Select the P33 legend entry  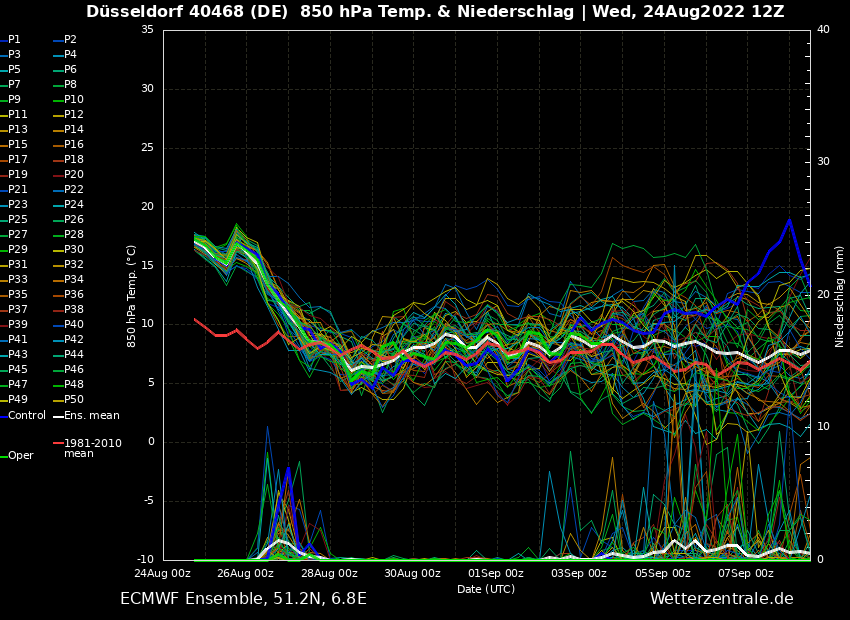click(18, 280)
